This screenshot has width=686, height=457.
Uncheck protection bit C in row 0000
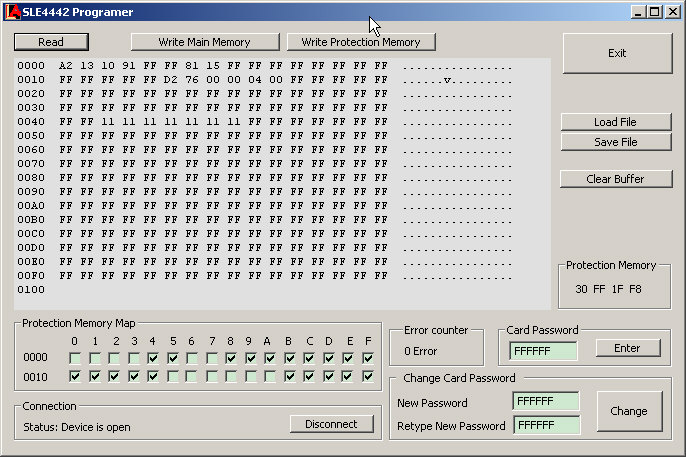(309, 359)
